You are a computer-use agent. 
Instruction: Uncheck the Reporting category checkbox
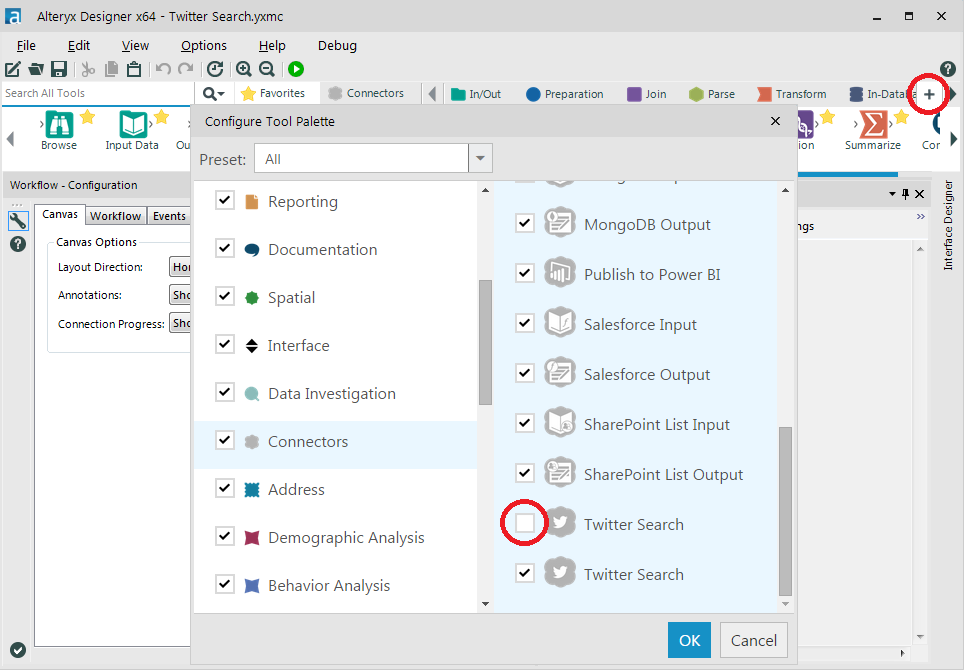click(x=224, y=199)
